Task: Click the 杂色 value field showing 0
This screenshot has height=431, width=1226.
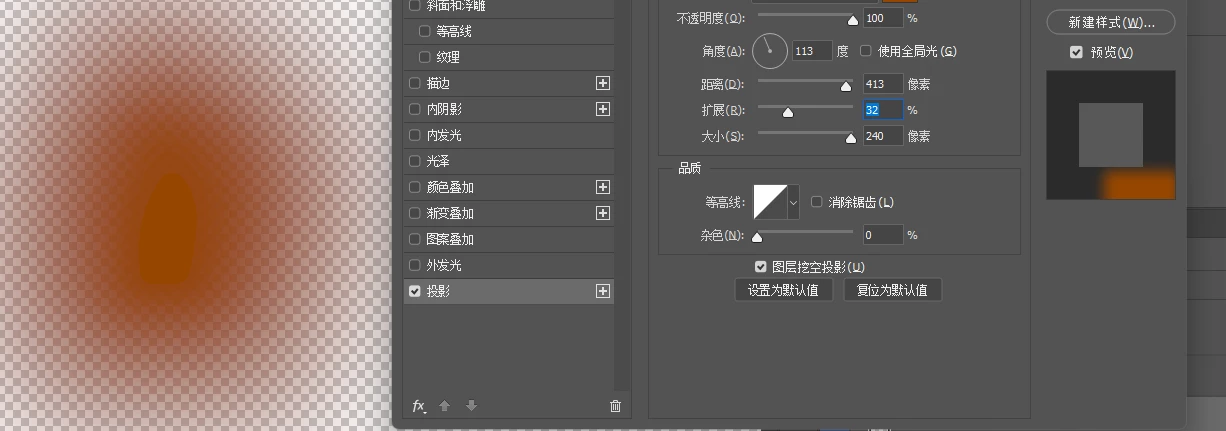Action: click(883, 235)
